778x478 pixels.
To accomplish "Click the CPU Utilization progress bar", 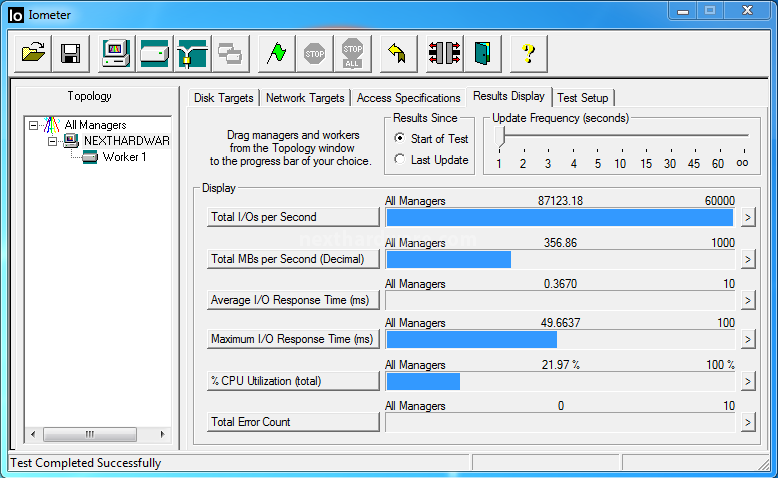I will [560, 381].
